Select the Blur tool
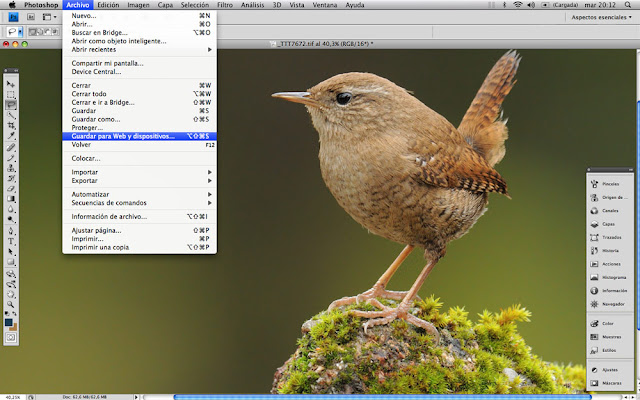The image size is (640, 400). tap(11, 209)
